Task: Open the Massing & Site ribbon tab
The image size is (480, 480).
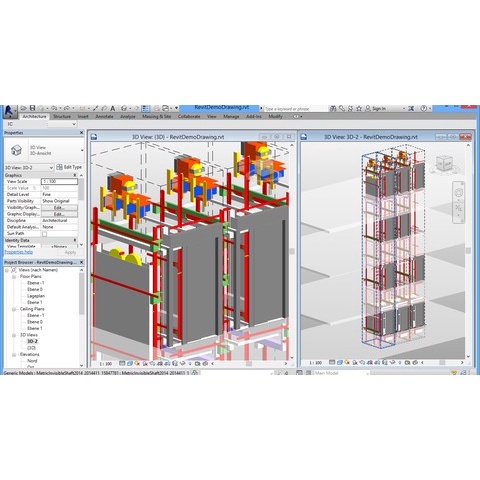Action: 156,116
